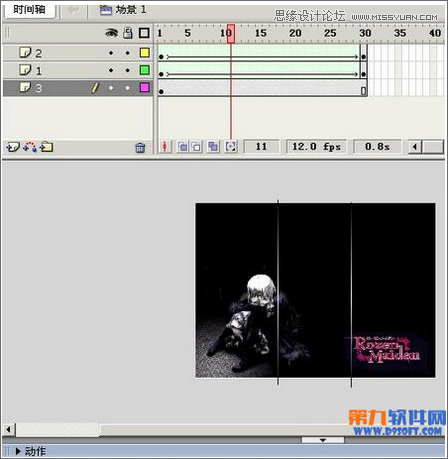This screenshot has height=459, width=448.
Task: Enable onion skin outlines button
Action: coord(196,147)
